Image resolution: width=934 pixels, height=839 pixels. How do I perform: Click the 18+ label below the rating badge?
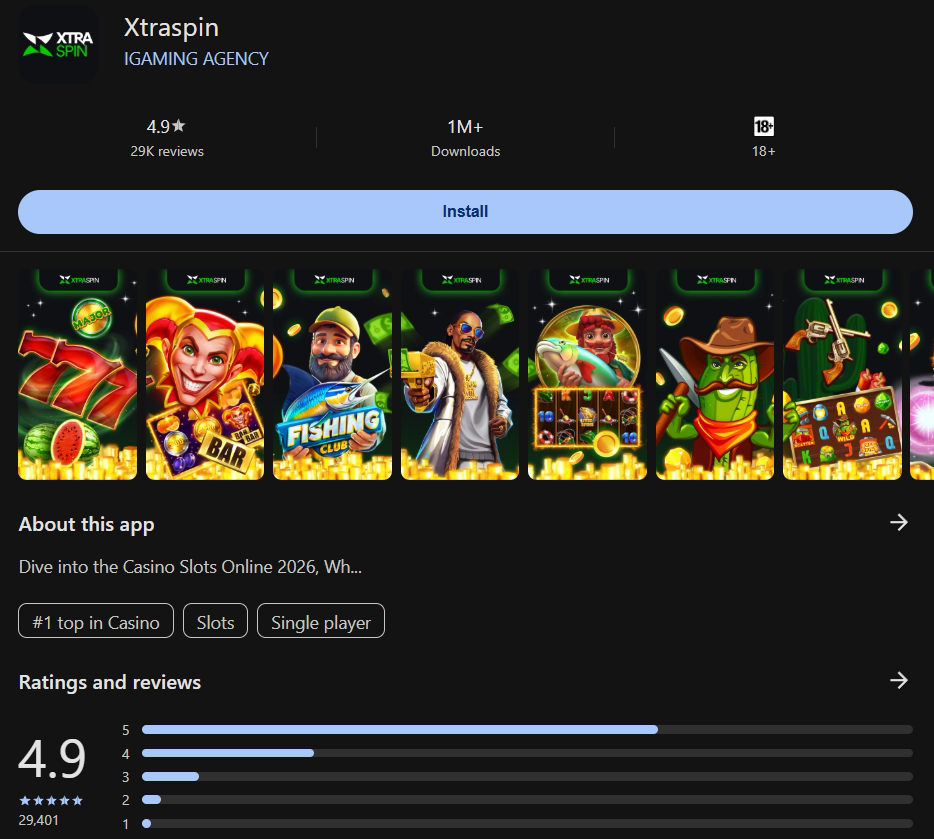click(x=764, y=151)
